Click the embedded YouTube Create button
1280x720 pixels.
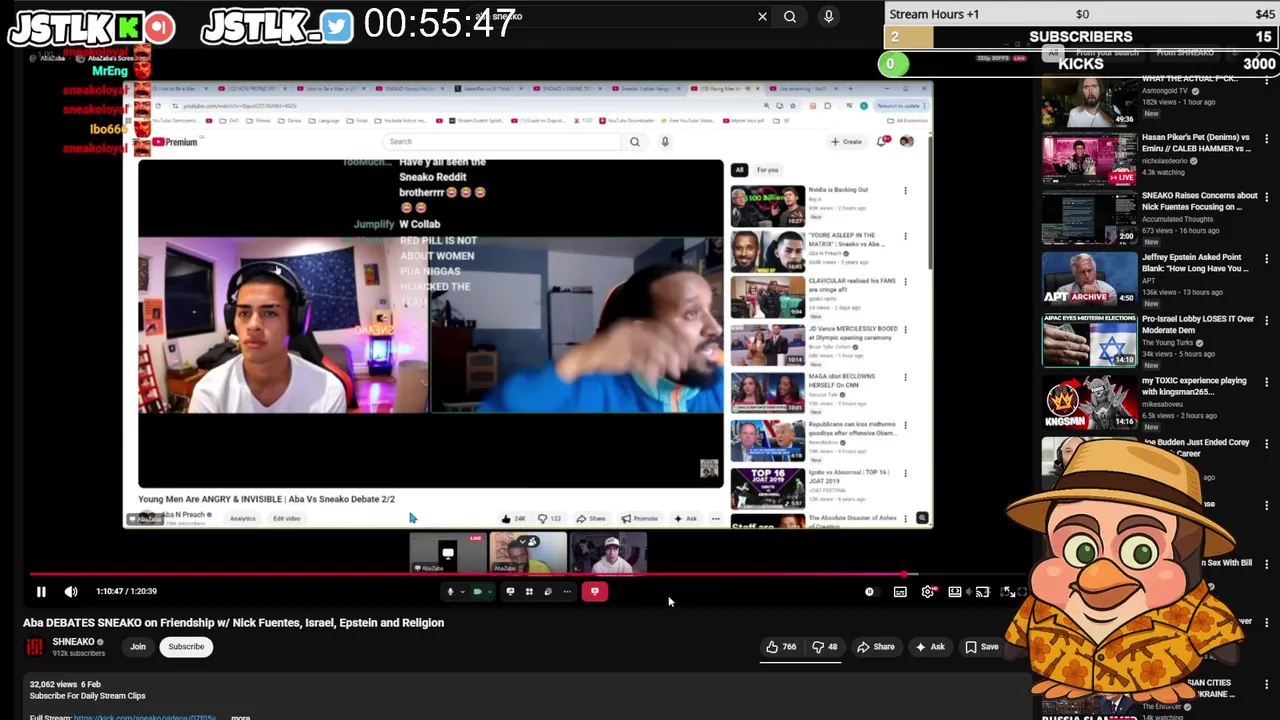[x=846, y=142]
